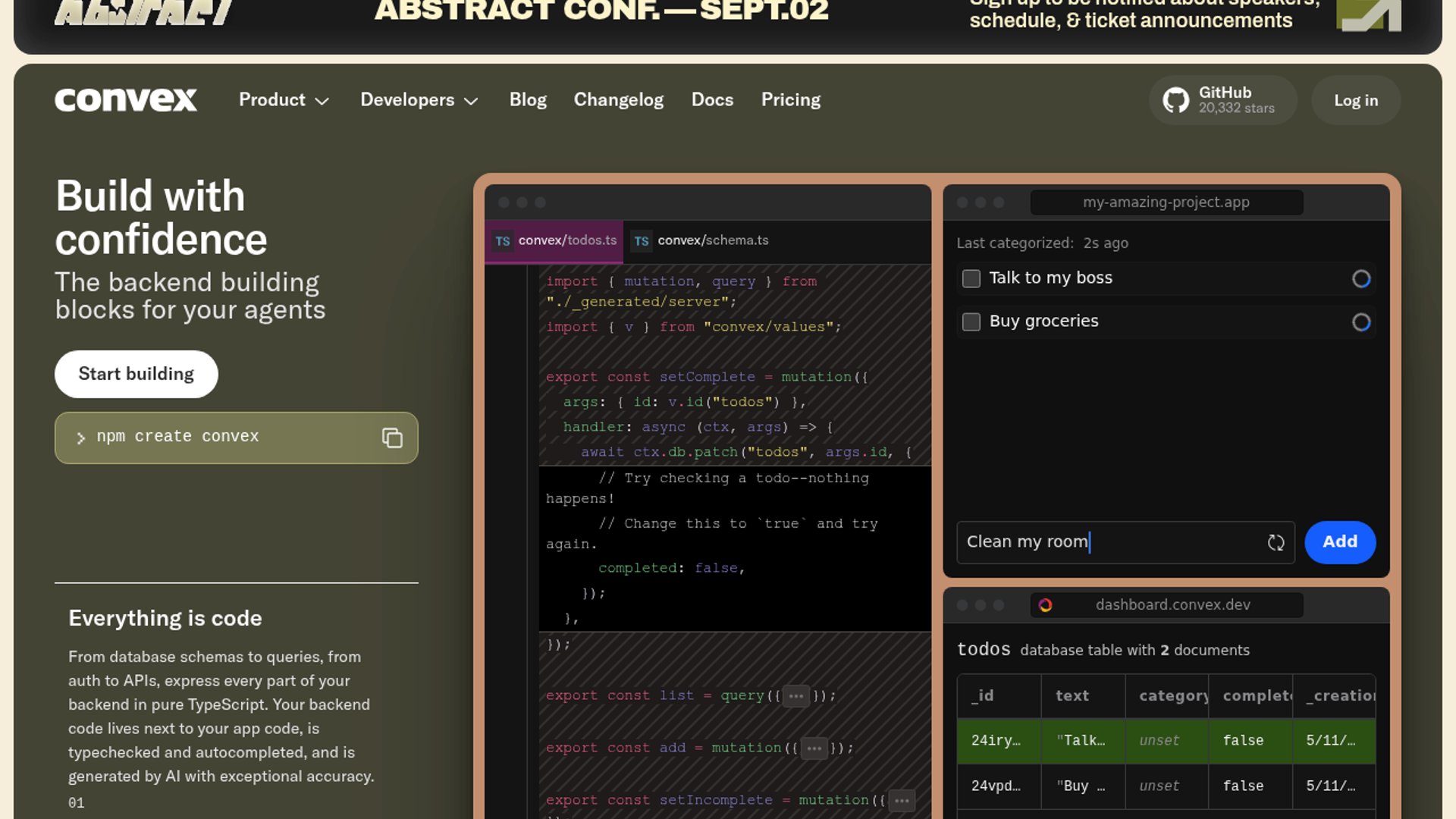This screenshot has height=819, width=1456.
Task: Click the _id column header
Action: tap(999, 695)
